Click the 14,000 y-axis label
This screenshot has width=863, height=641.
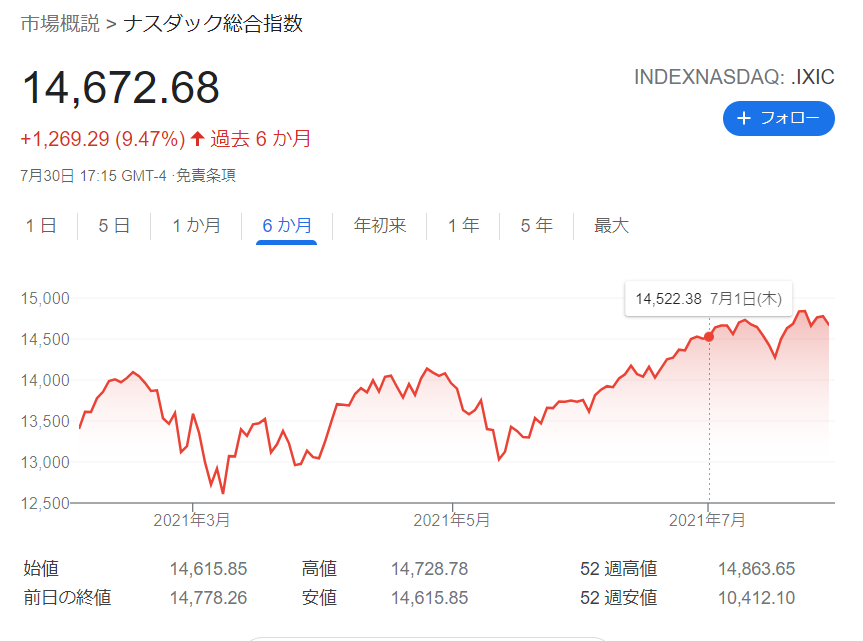45,380
